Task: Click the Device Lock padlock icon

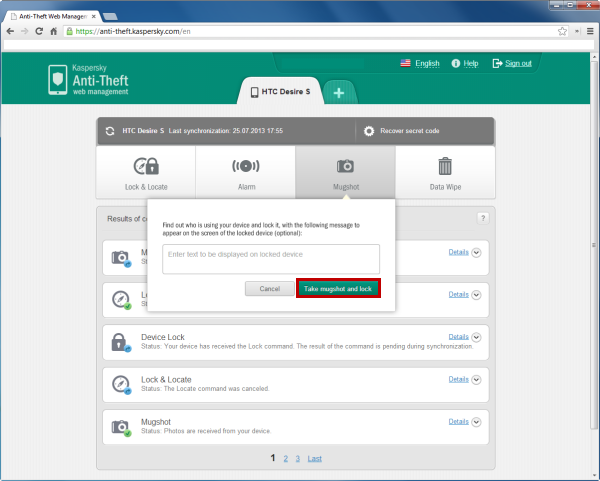Action: [121, 342]
